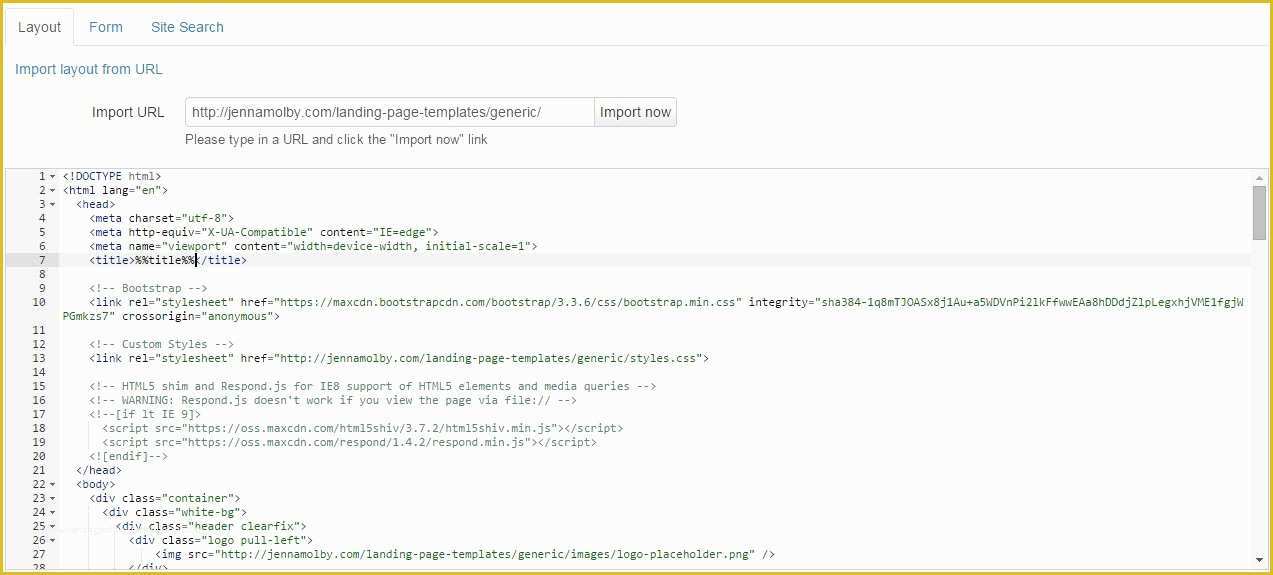Collapse the body tag fold on line 22
Screen dimensions: 1273x575
click(x=53, y=485)
